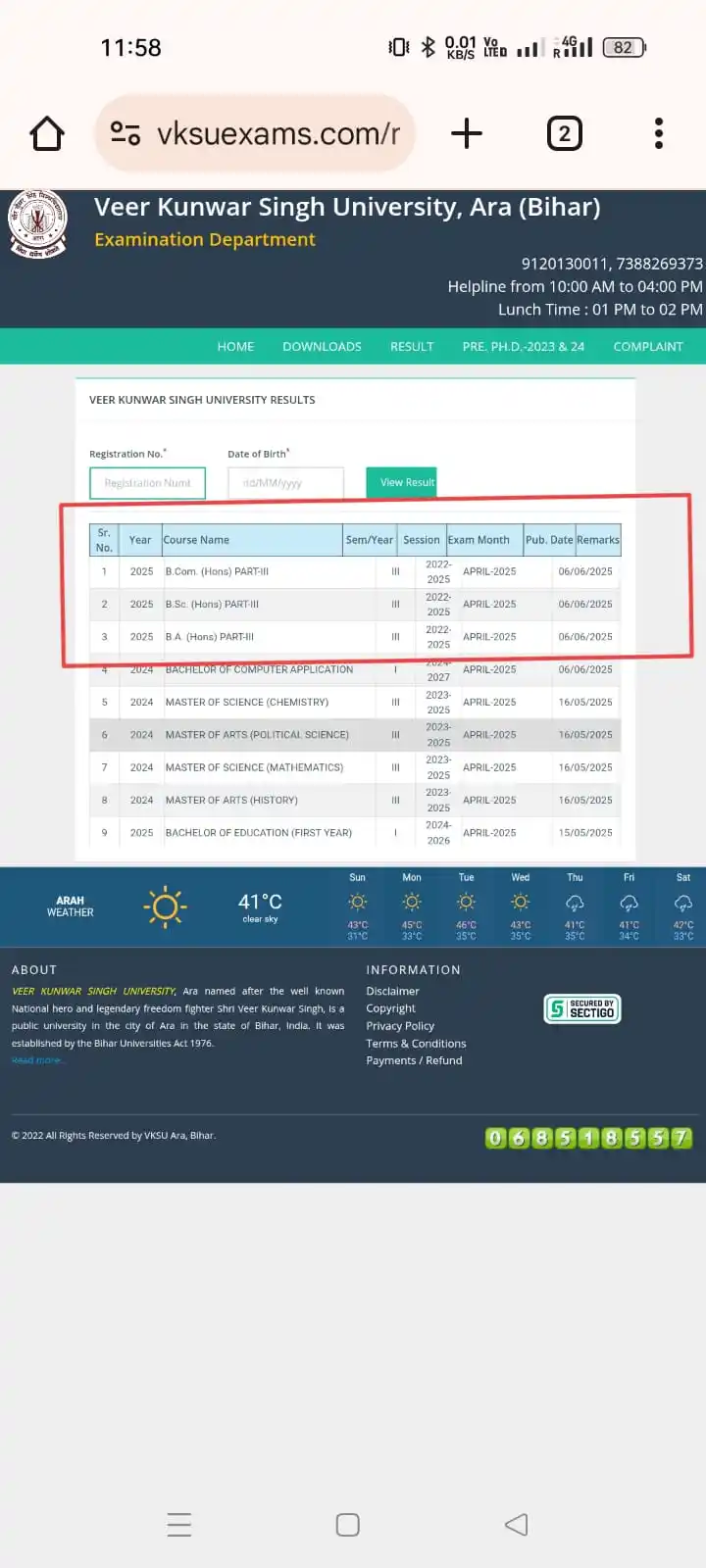Select B.Sc. (Hons) PART-III row

(355, 605)
